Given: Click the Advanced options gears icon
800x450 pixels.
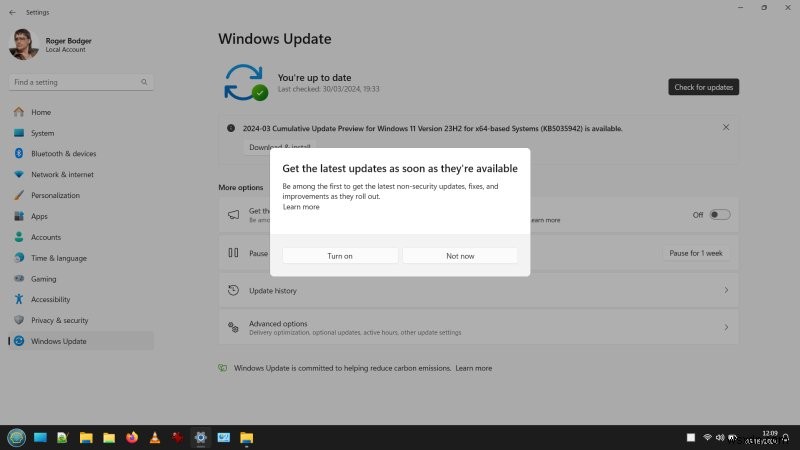Looking at the screenshot, I should (x=233, y=327).
